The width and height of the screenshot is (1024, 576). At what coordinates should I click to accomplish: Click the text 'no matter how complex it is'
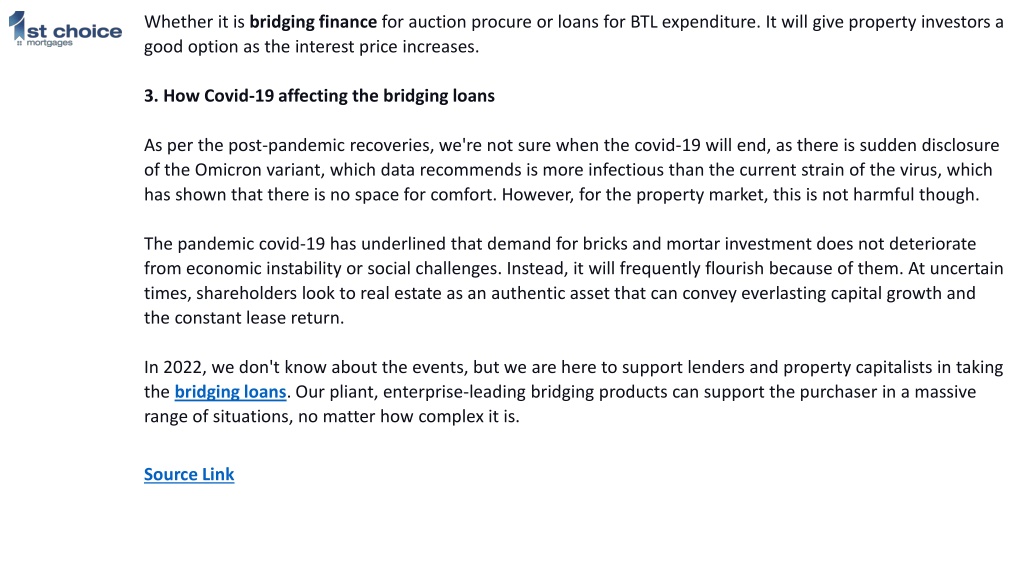[x=409, y=417]
